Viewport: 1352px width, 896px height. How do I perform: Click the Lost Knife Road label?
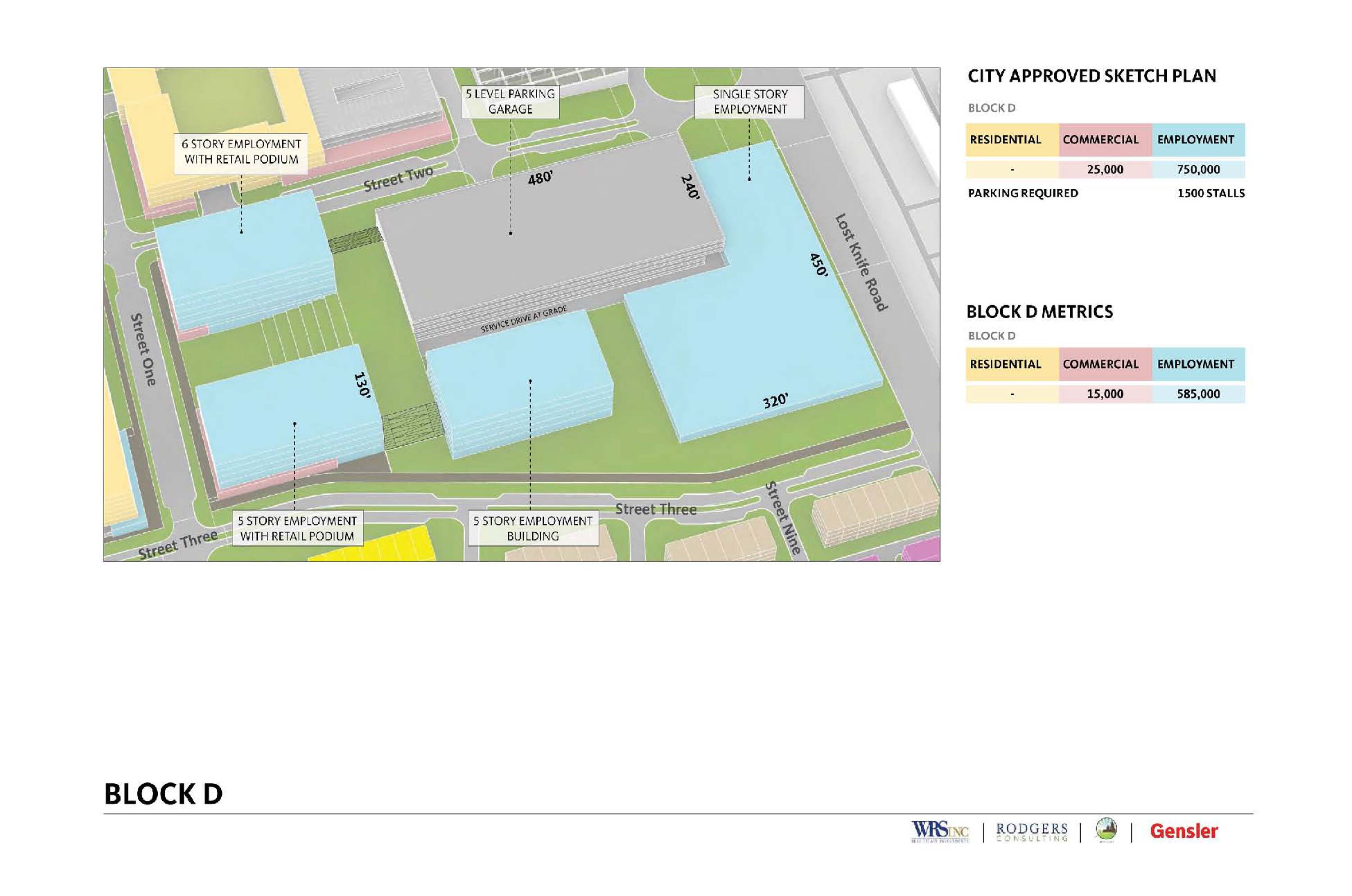(861, 262)
